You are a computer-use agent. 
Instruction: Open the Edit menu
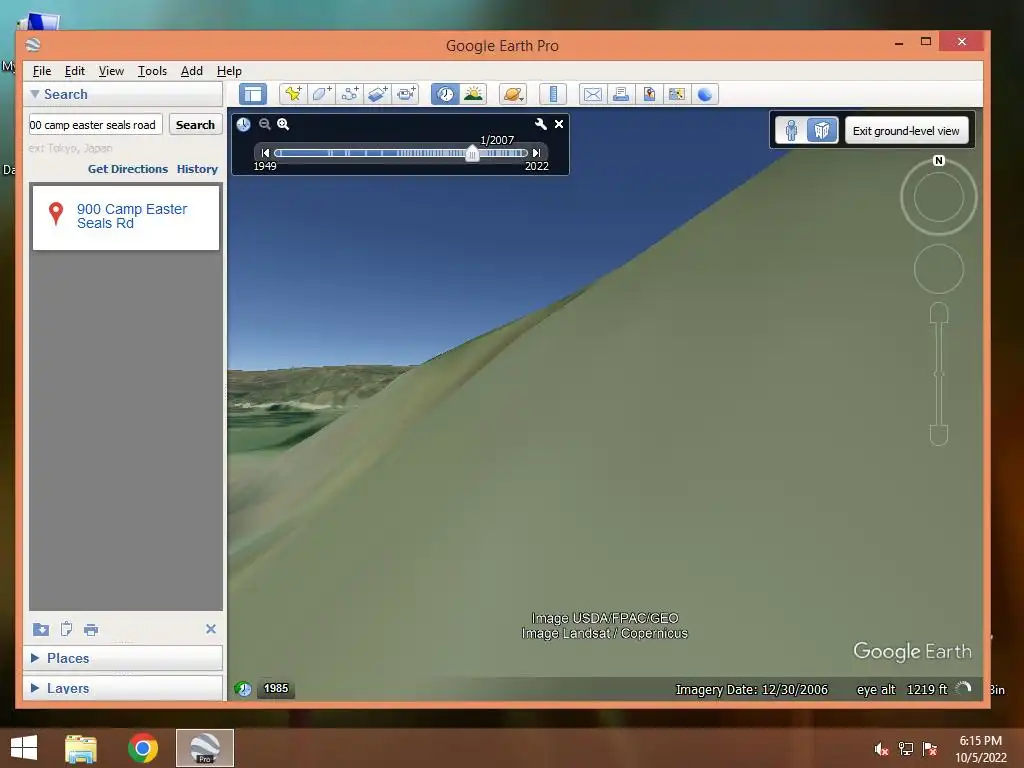(x=74, y=71)
